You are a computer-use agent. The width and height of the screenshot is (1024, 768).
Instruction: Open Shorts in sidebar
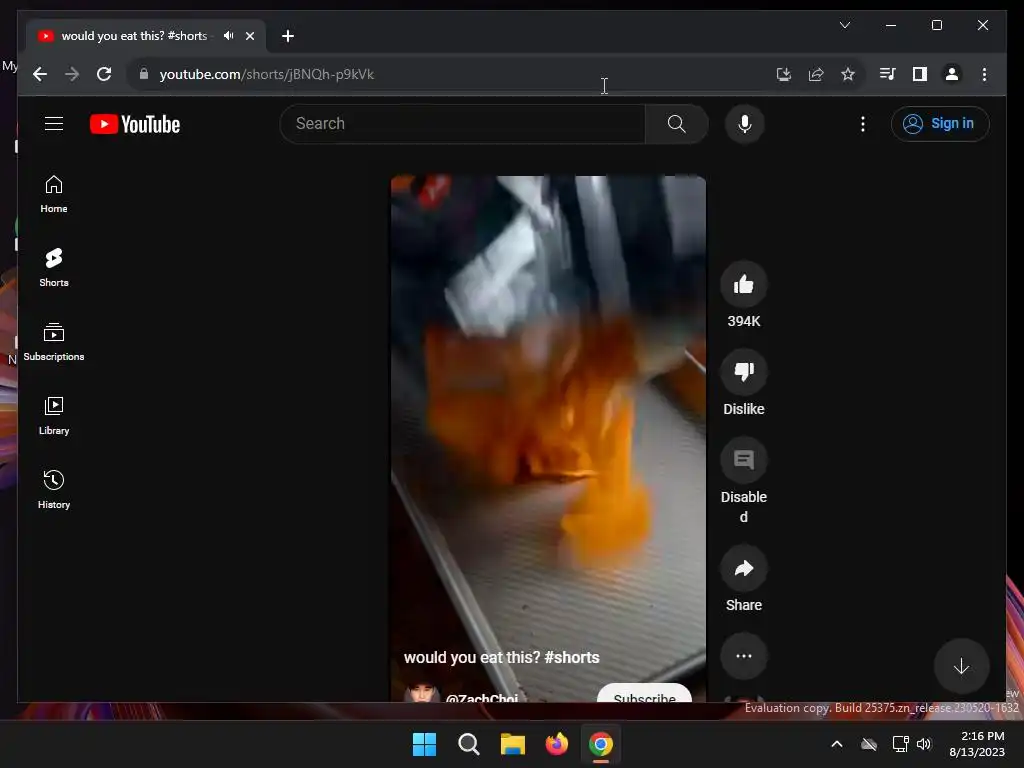point(54,268)
